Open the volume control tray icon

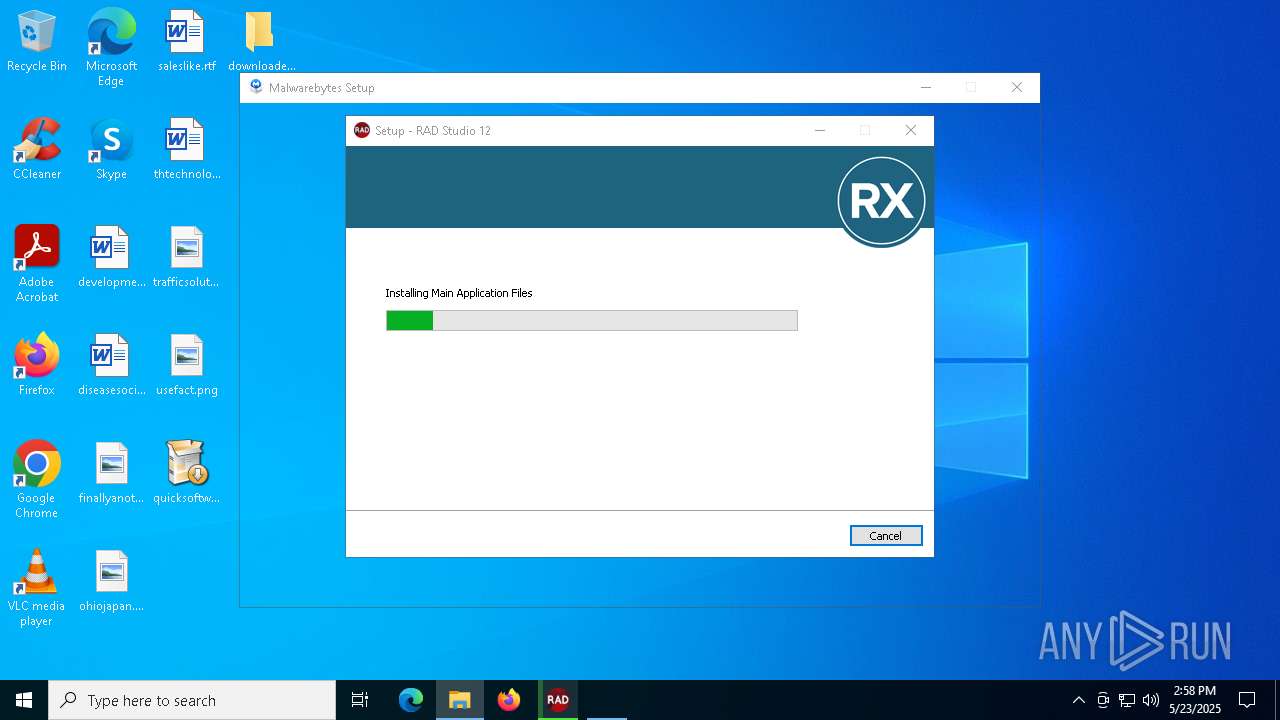(1151, 700)
